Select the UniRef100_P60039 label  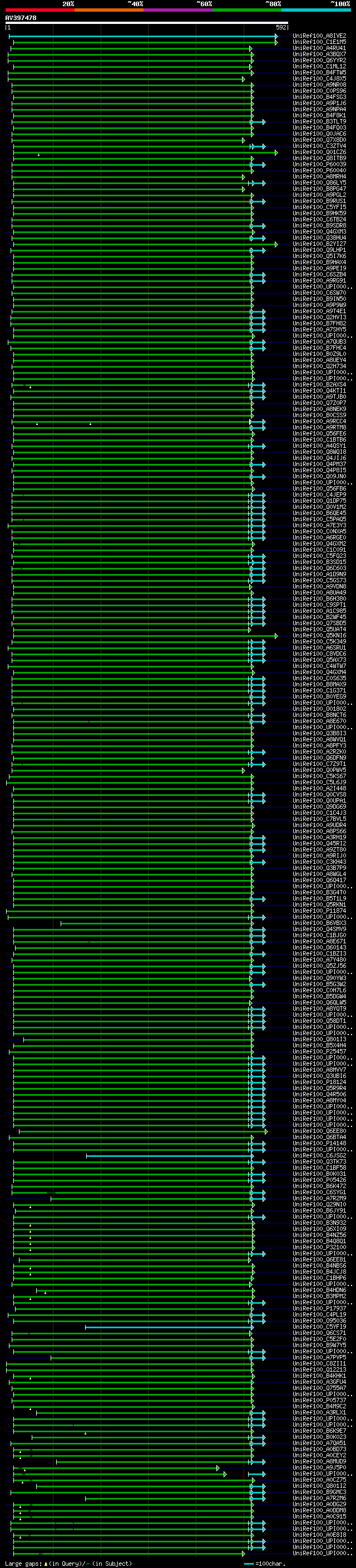coord(319,164)
